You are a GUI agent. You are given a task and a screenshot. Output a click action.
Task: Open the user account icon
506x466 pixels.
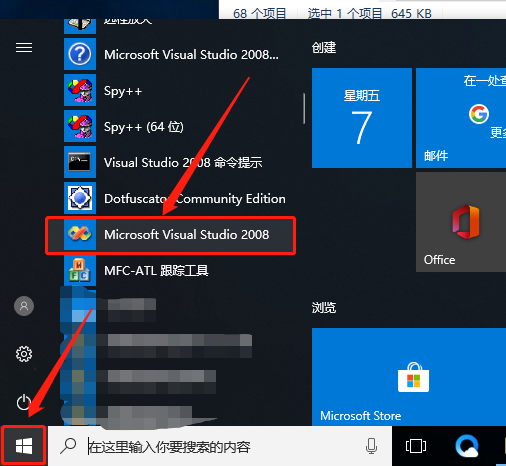coord(24,306)
